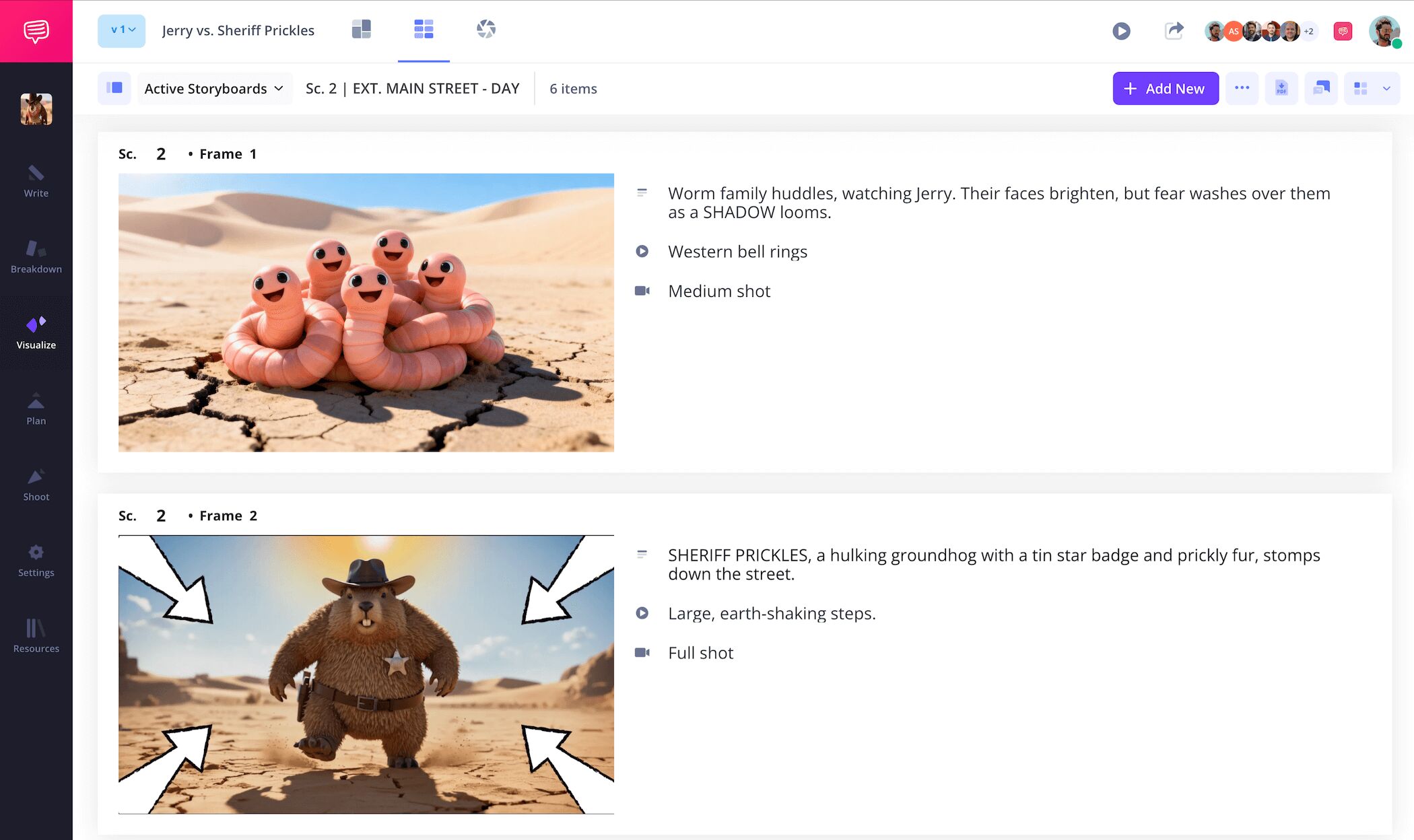Click the share arrow icon
Image resolution: width=1414 pixels, height=840 pixels.
click(1174, 31)
